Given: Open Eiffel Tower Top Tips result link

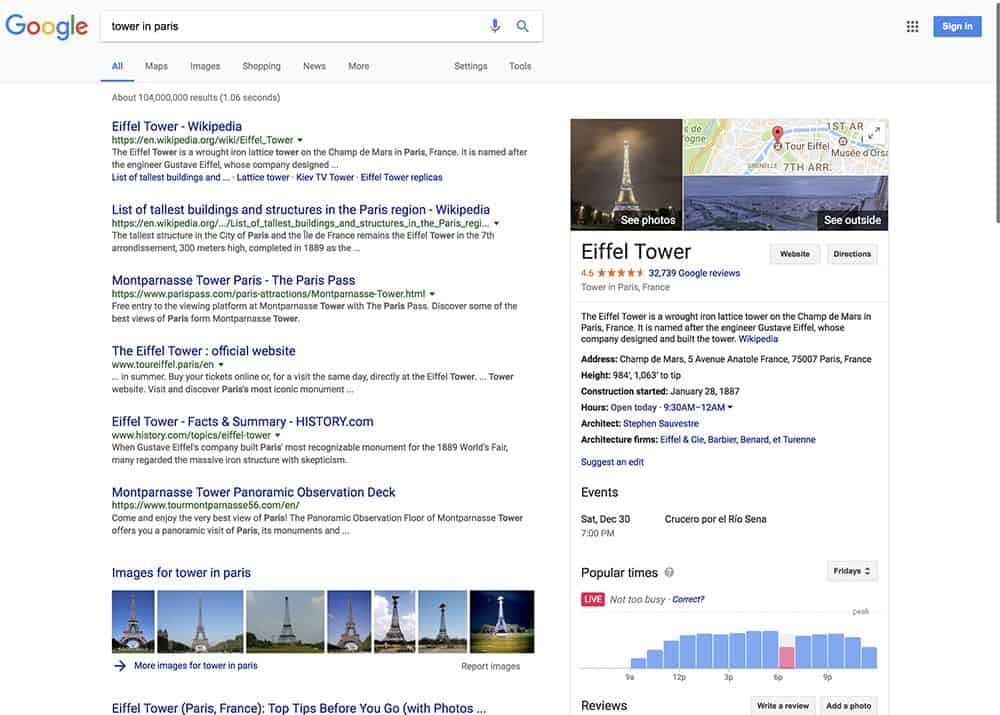Looking at the screenshot, I should click(298, 708).
